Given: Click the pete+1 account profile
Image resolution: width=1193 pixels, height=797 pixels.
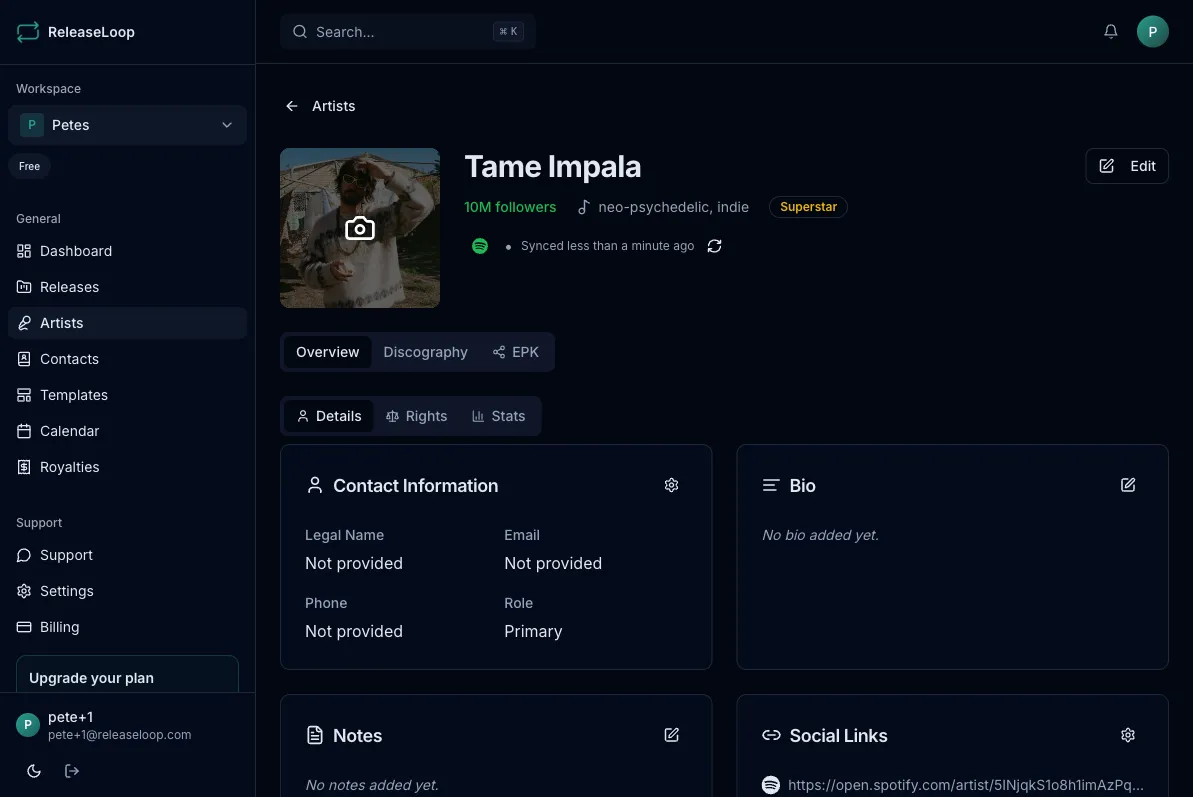Looking at the screenshot, I should (x=127, y=725).
